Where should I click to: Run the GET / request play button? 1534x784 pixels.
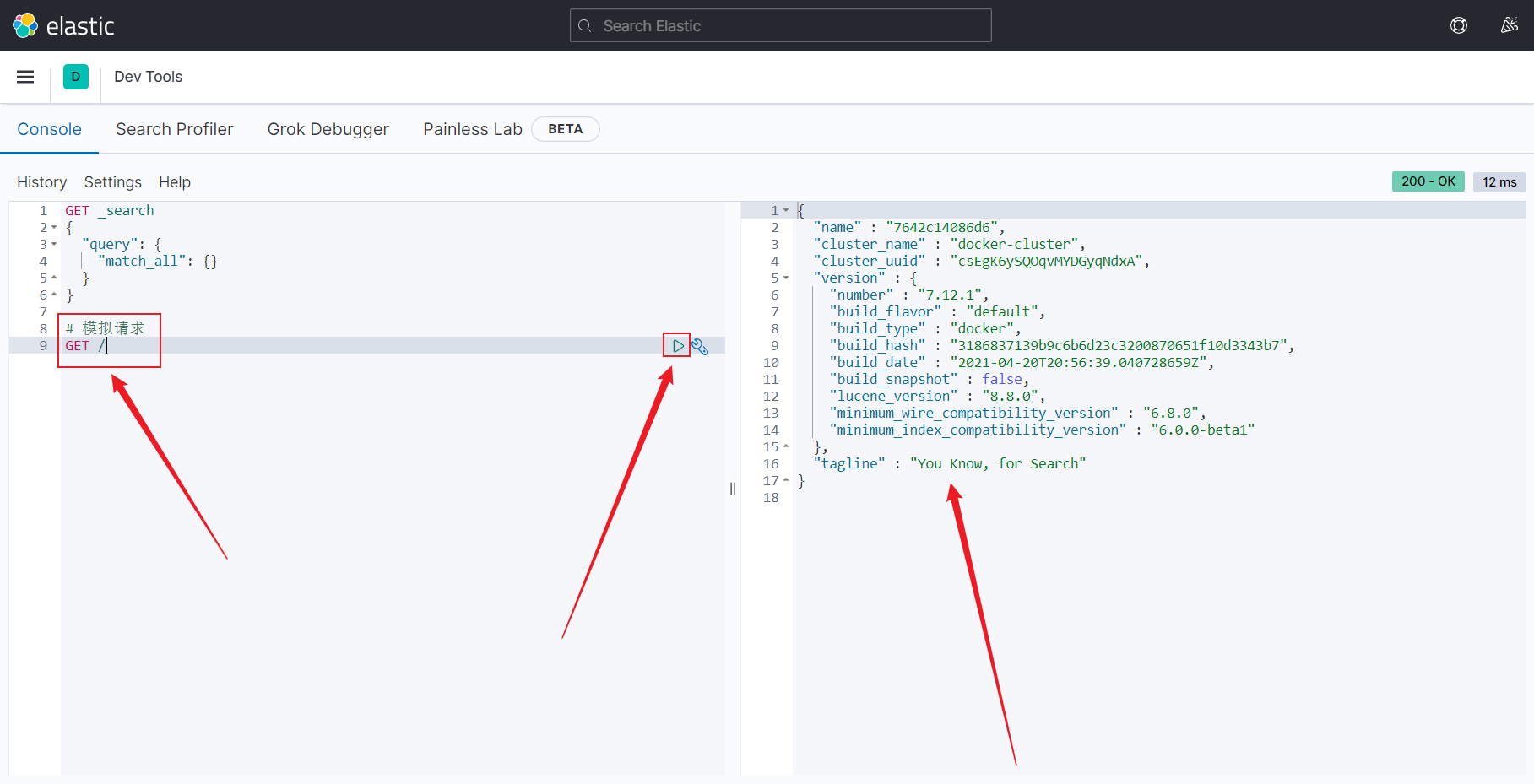[678, 345]
